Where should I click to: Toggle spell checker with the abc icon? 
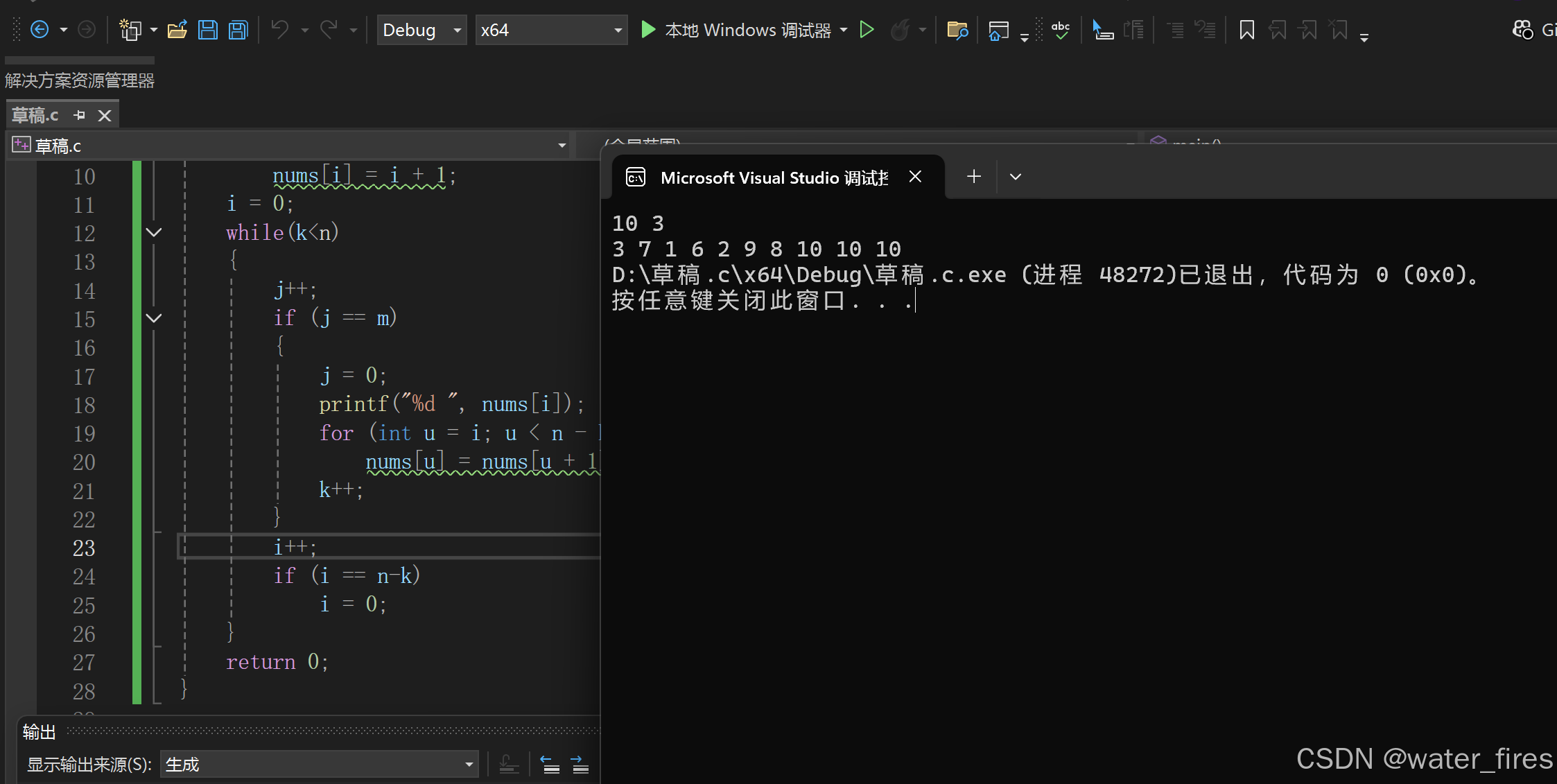point(1061,30)
